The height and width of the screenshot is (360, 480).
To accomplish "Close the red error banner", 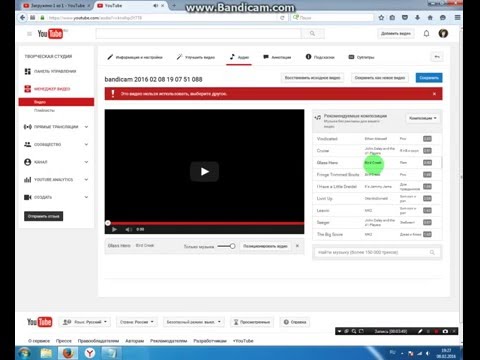I will coord(434,94).
